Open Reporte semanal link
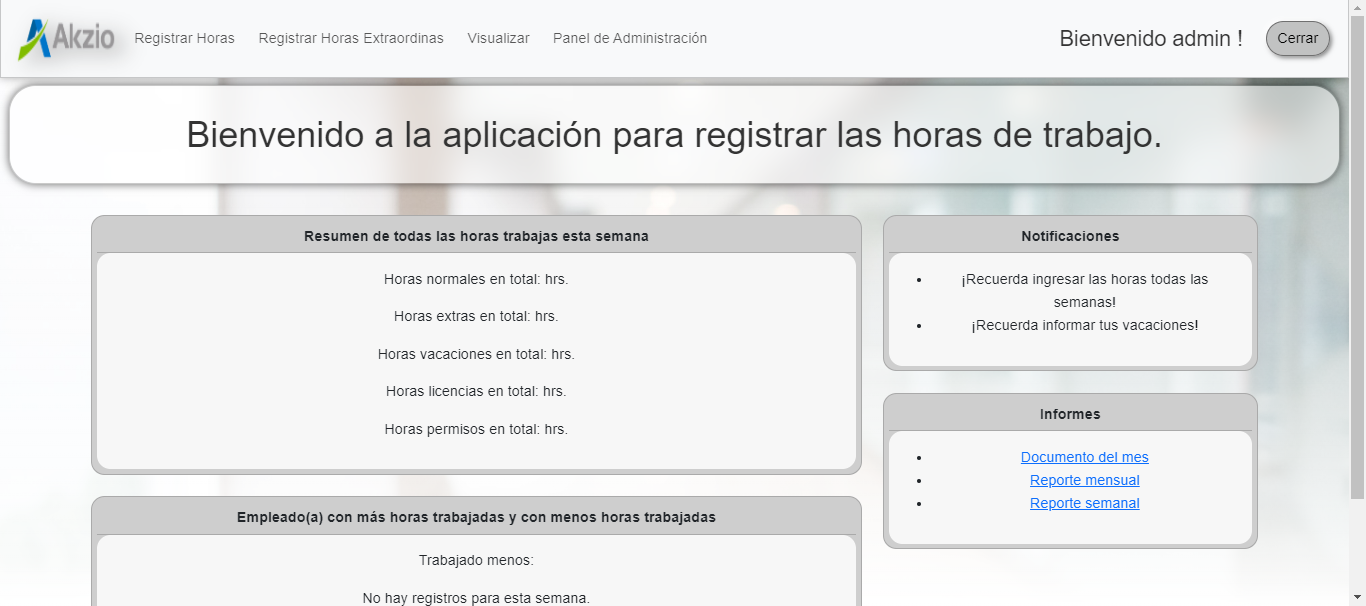 pos(1085,503)
